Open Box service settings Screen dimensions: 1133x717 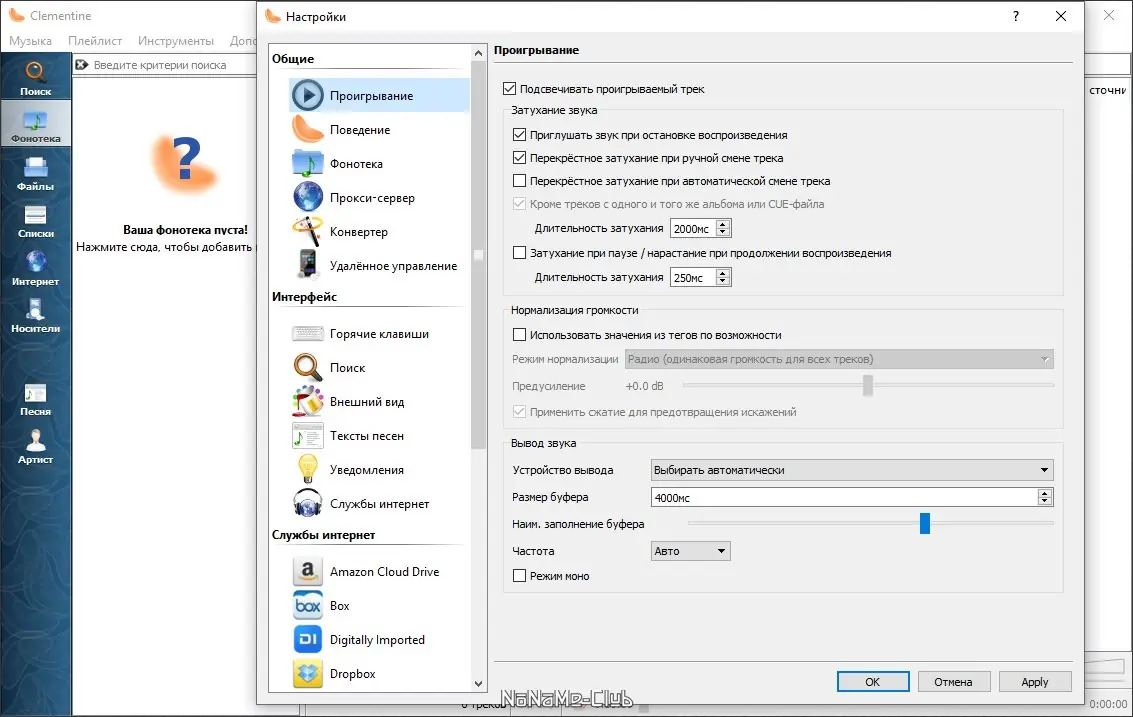[379, 605]
